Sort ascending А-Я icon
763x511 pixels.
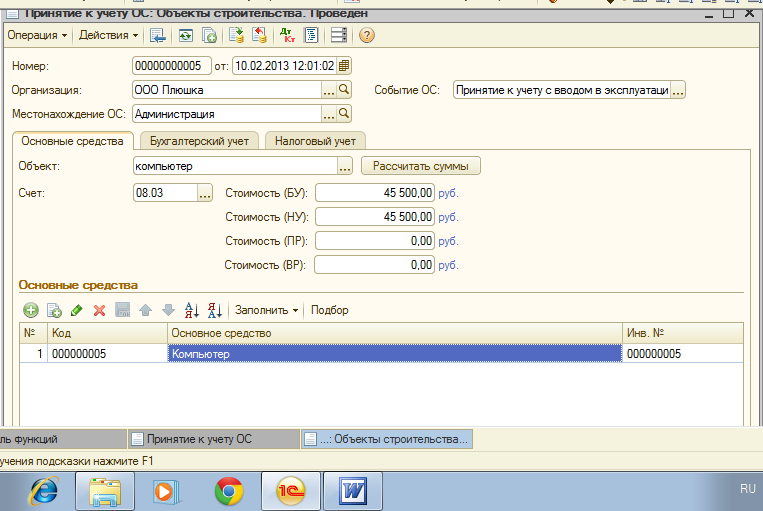point(192,310)
